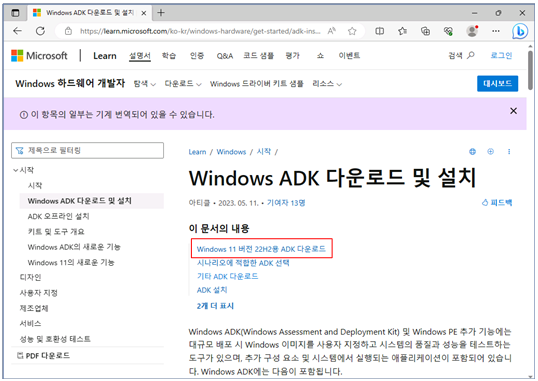Image resolution: width=538 pixels, height=381 pixels.
Task: Open article more actions vertical dots
Action: click(x=509, y=151)
